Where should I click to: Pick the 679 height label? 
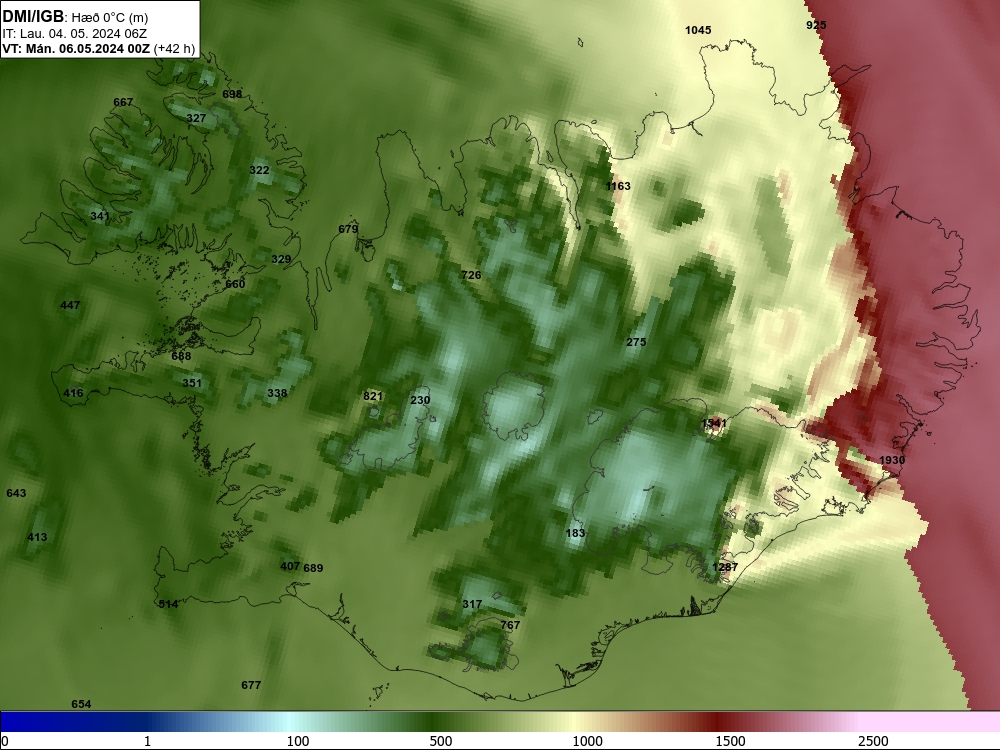(348, 229)
